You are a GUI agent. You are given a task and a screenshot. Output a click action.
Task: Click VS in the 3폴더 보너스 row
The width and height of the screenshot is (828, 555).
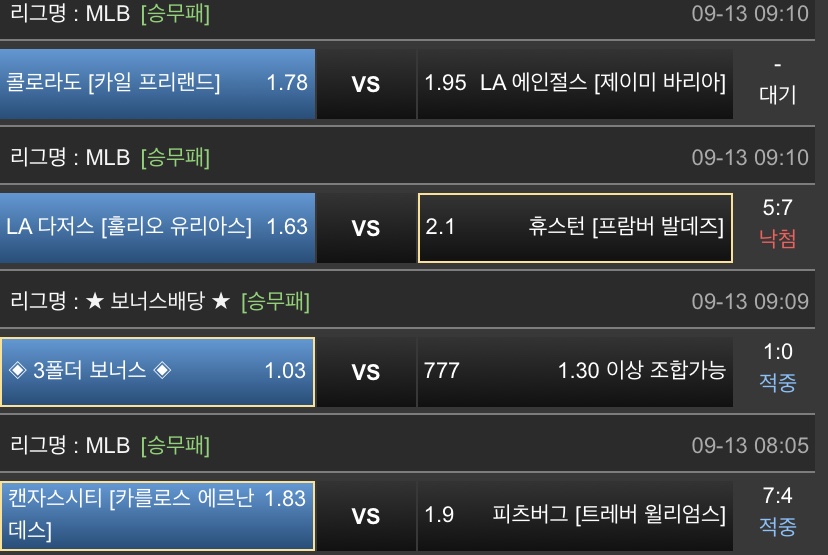pos(366,372)
